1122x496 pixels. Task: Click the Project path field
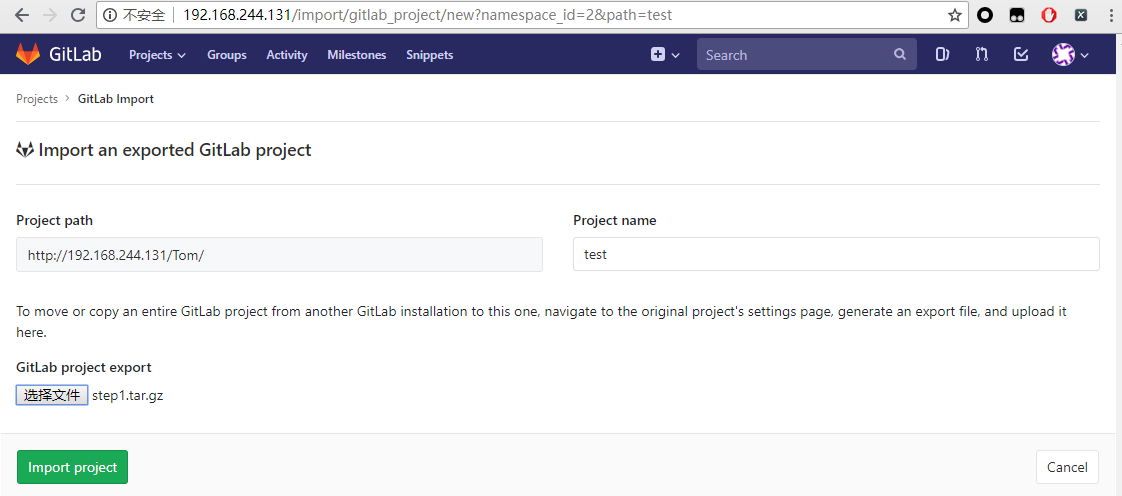click(279, 255)
